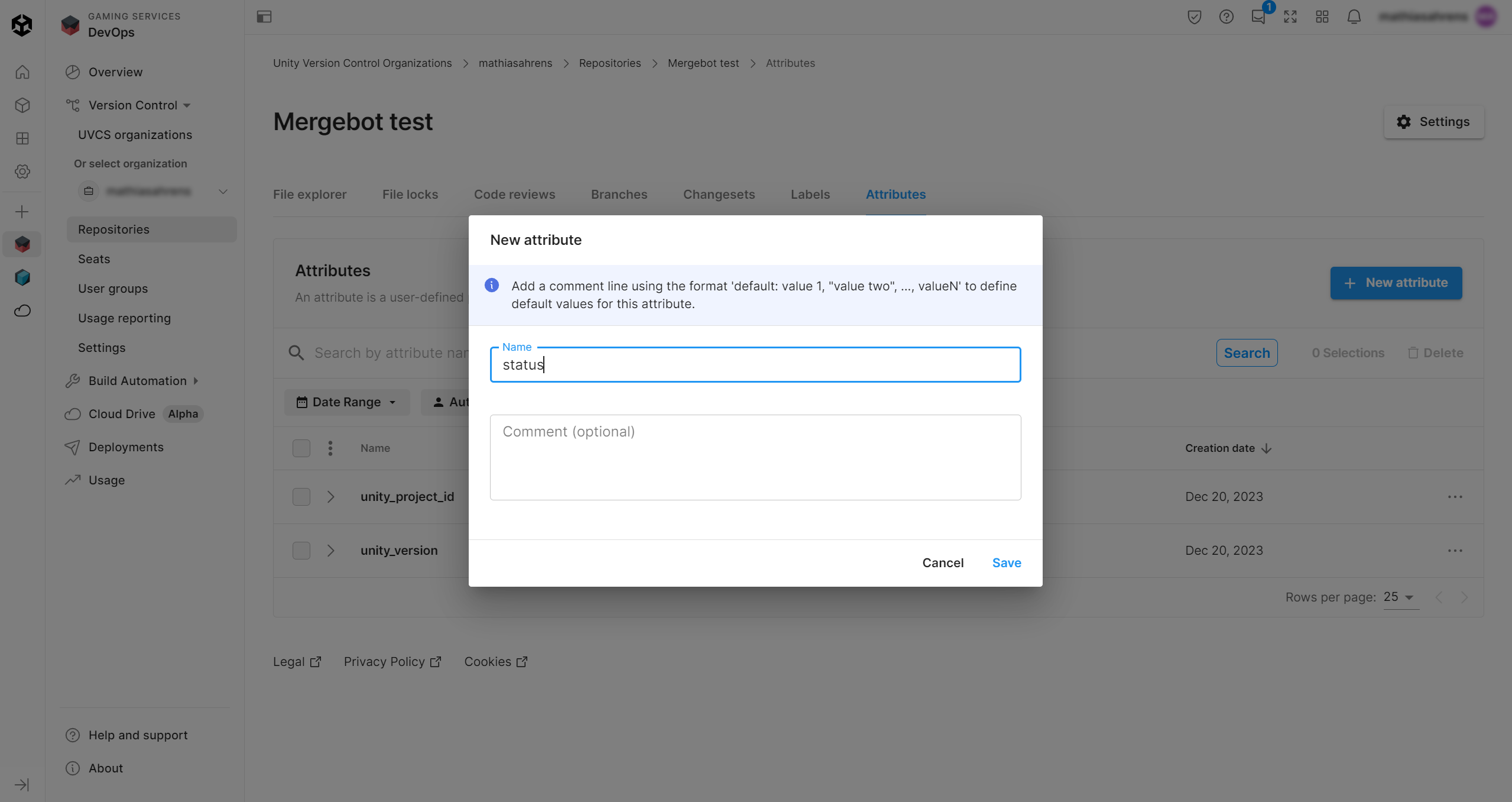Image resolution: width=1512 pixels, height=802 pixels.
Task: Expand the left rail with arrow icon
Action: (x=22, y=784)
